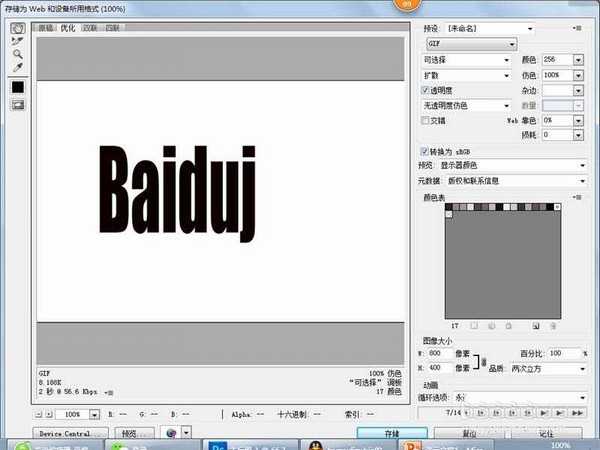This screenshot has height=450, width=600.
Task: Open the 仿色 100% dropdown arrow
Action: pyautogui.click(x=578, y=76)
